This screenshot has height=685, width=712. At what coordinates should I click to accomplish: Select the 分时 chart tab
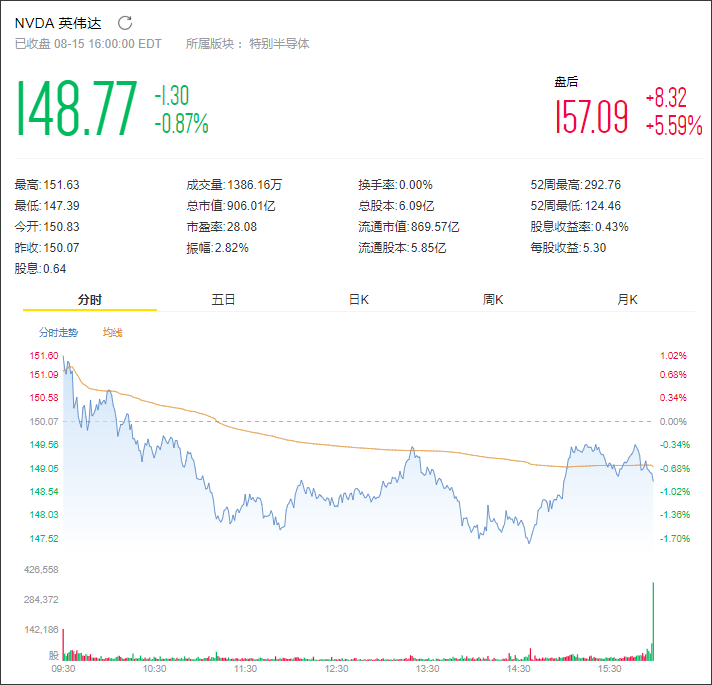click(x=90, y=300)
